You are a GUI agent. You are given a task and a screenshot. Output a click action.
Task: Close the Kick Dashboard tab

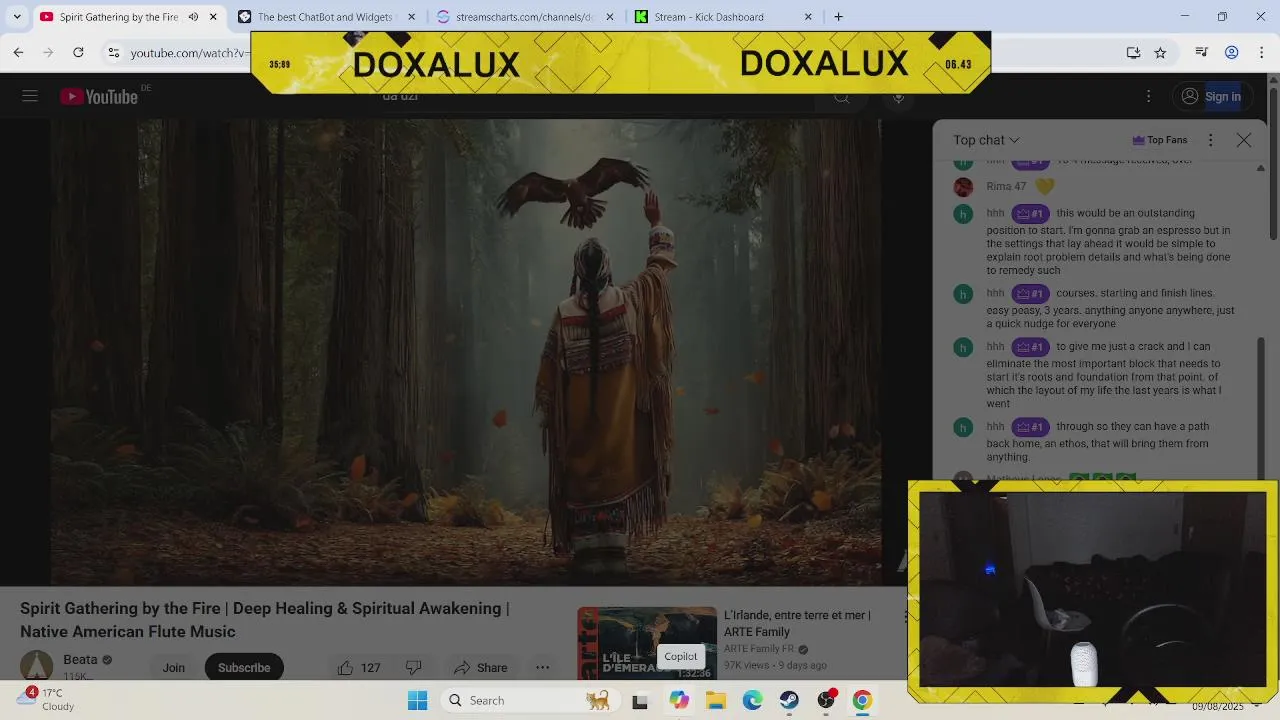click(x=808, y=17)
